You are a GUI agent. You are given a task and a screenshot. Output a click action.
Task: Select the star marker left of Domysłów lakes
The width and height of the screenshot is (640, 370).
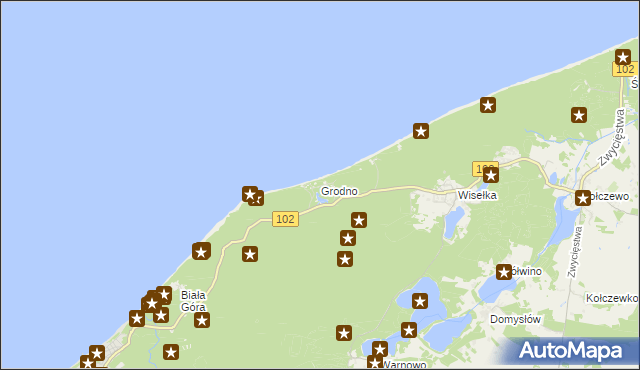tap(409, 330)
